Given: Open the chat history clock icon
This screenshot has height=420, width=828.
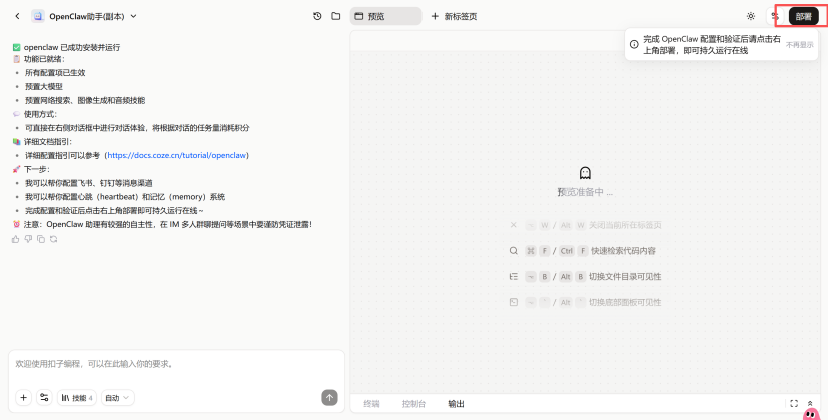Looking at the screenshot, I should [317, 16].
